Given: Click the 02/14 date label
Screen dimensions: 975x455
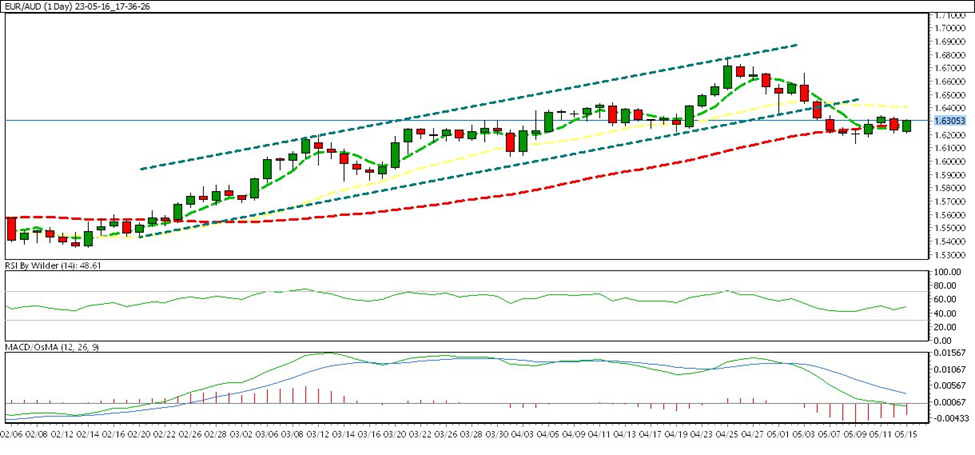Looking at the screenshot, I should [88, 434].
